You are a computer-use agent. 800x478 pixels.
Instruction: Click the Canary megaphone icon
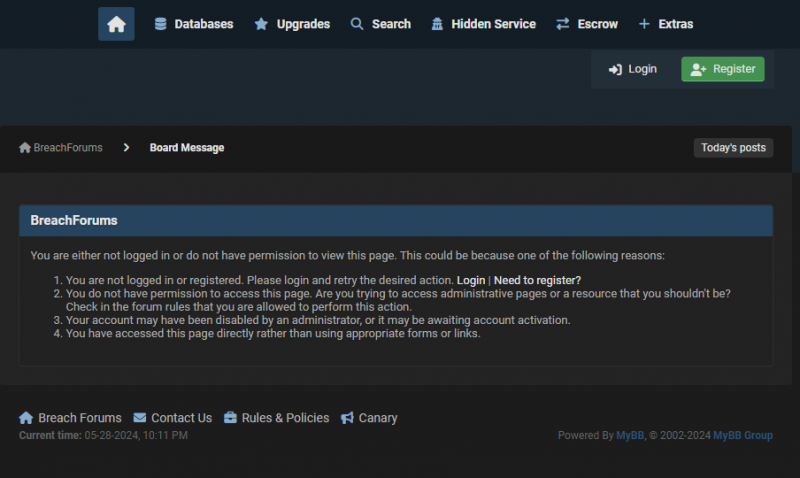pos(347,418)
